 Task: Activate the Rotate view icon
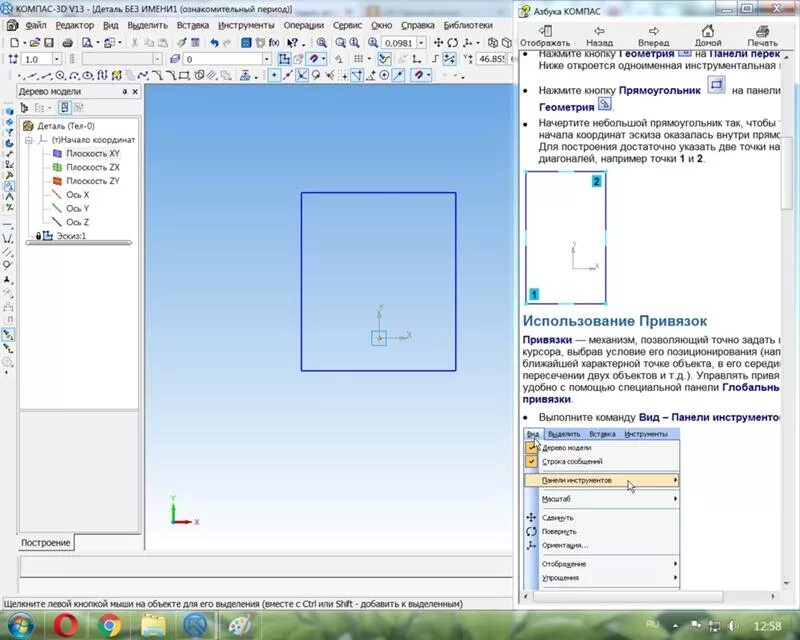[x=453, y=43]
